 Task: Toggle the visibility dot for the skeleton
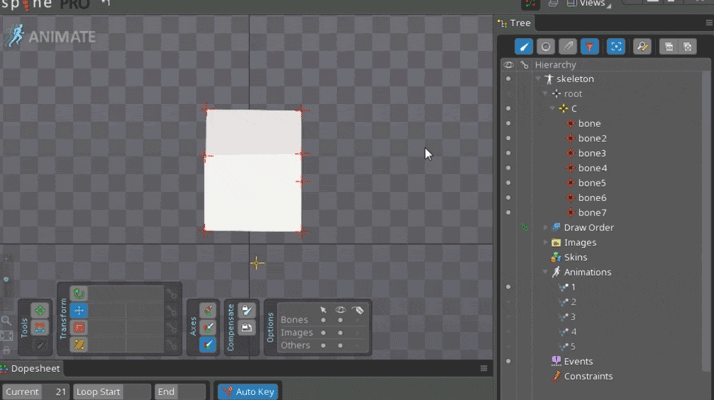tap(508, 79)
